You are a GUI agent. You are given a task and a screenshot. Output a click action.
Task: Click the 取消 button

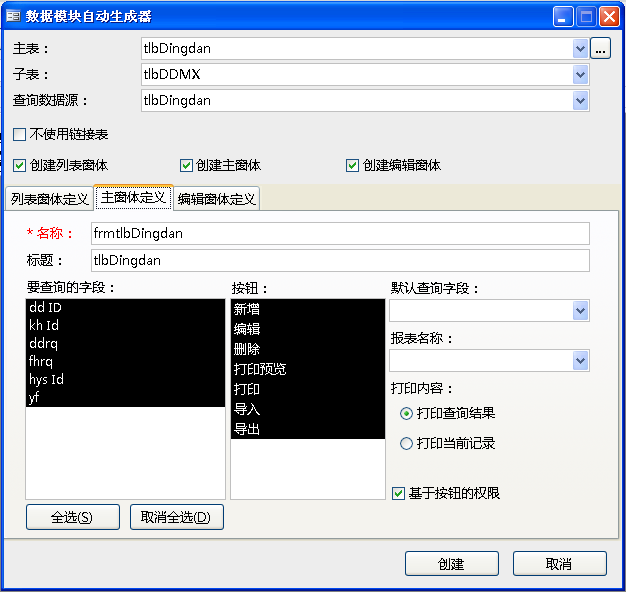[x=559, y=564]
